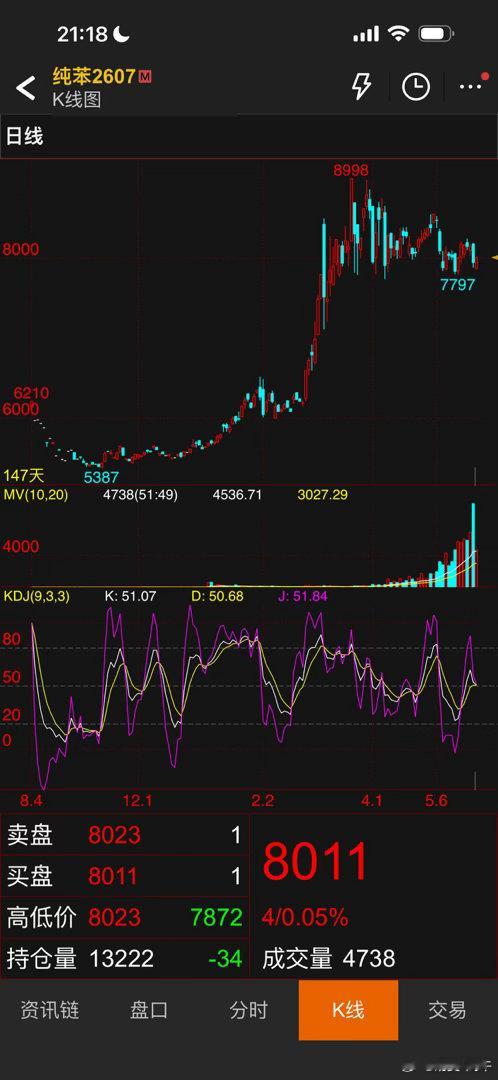Tap the M badge beside 纯苯2607
498x1080 pixels.
click(x=145, y=76)
